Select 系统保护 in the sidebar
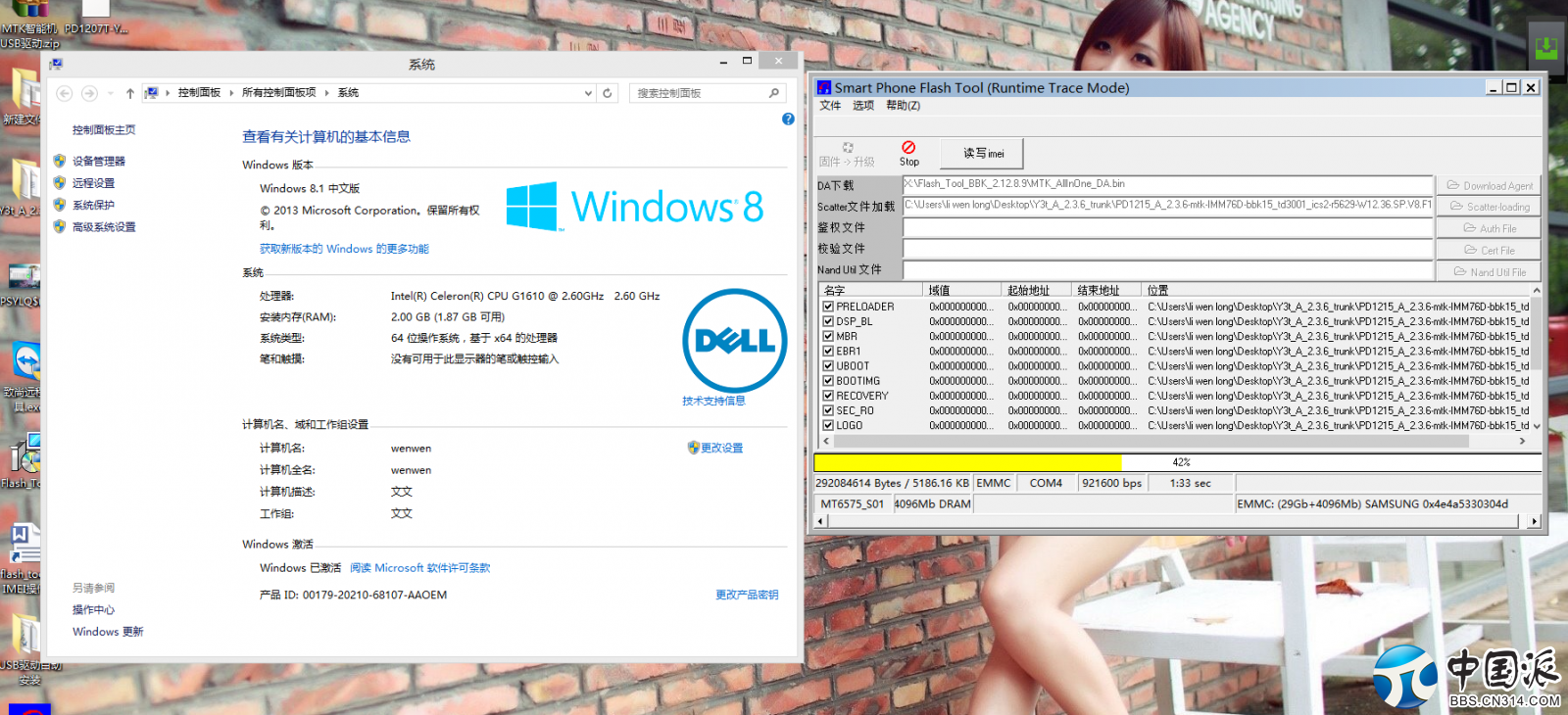 93,205
